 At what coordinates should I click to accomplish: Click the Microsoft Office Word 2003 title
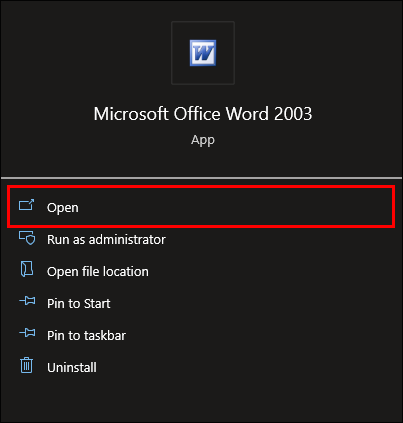point(203,114)
